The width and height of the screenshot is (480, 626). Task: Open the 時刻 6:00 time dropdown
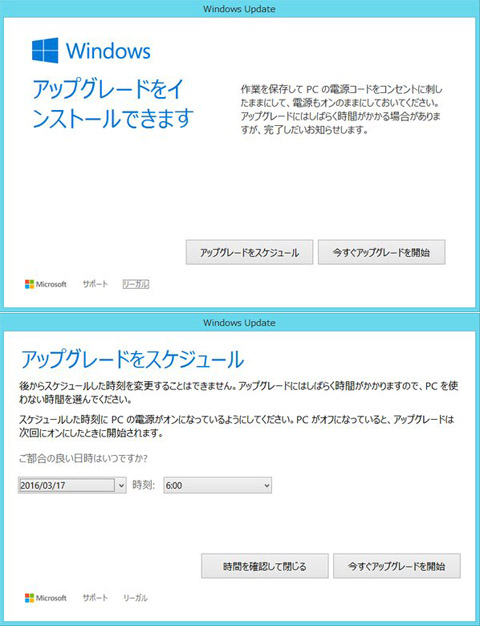[x=218, y=485]
